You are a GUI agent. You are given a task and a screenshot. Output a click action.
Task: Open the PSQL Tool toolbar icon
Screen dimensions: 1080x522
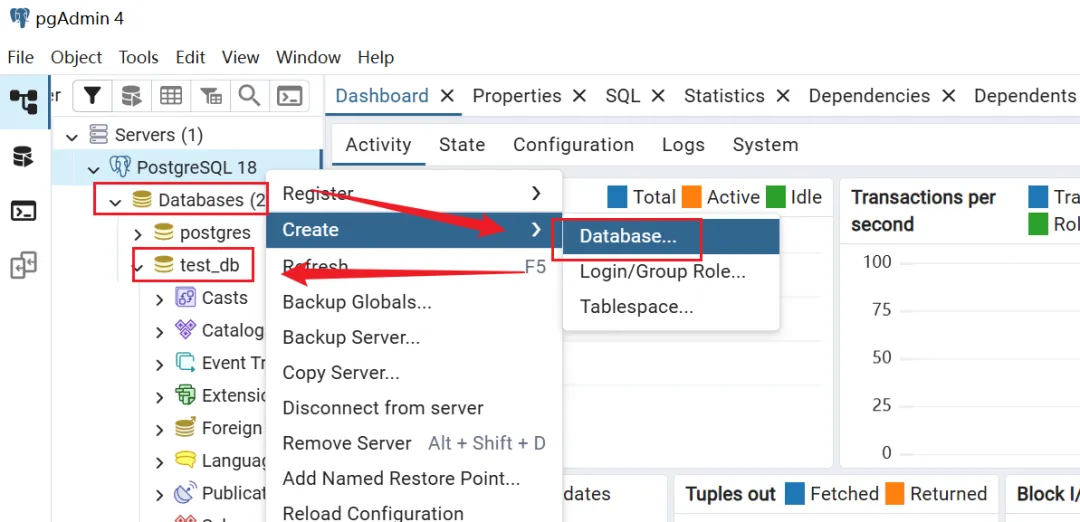click(x=289, y=96)
